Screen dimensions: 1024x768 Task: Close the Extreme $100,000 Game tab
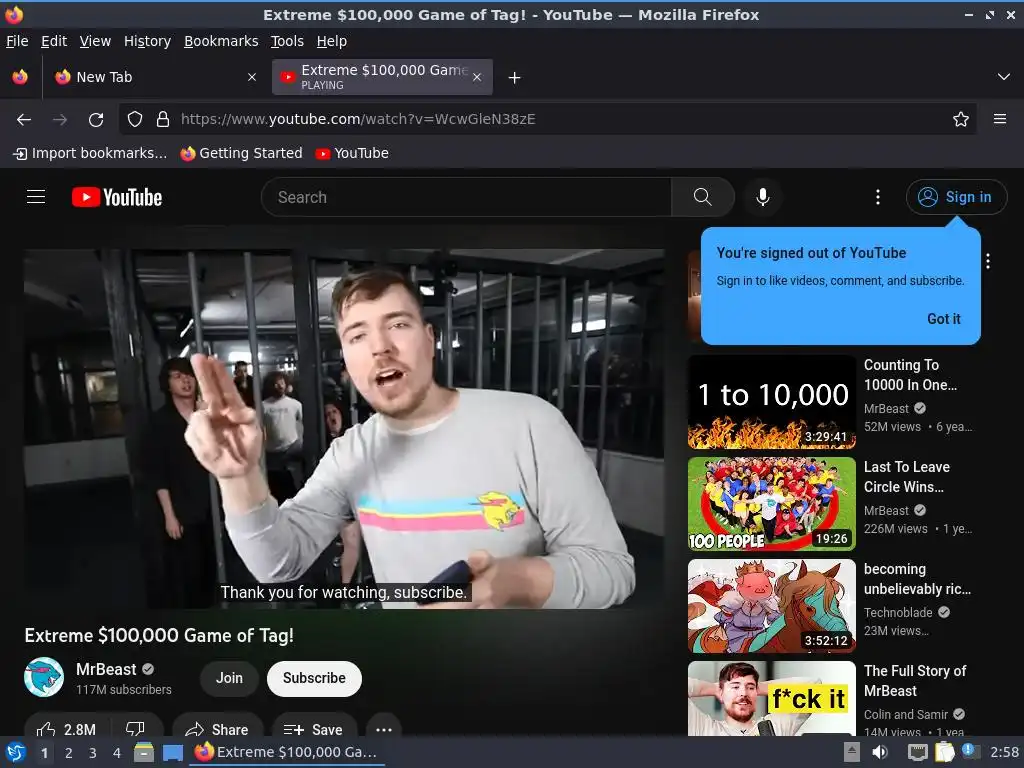(477, 77)
